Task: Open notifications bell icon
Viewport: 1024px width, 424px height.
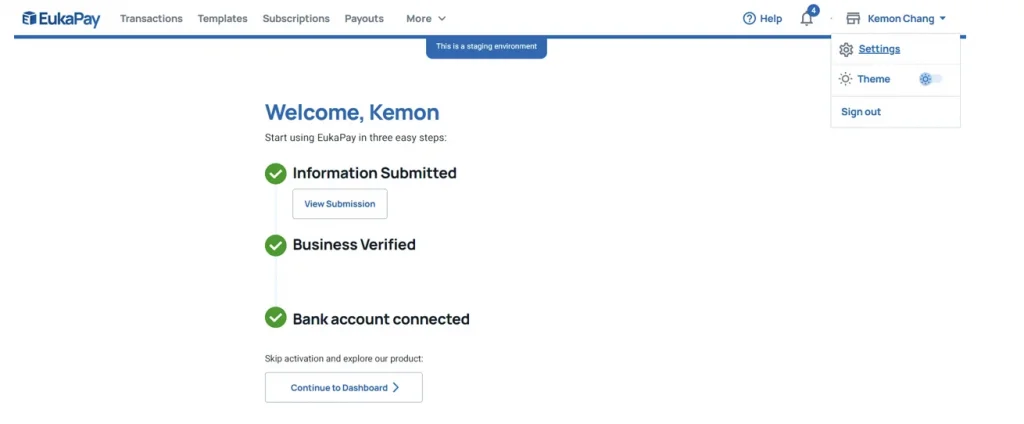Action: (807, 19)
